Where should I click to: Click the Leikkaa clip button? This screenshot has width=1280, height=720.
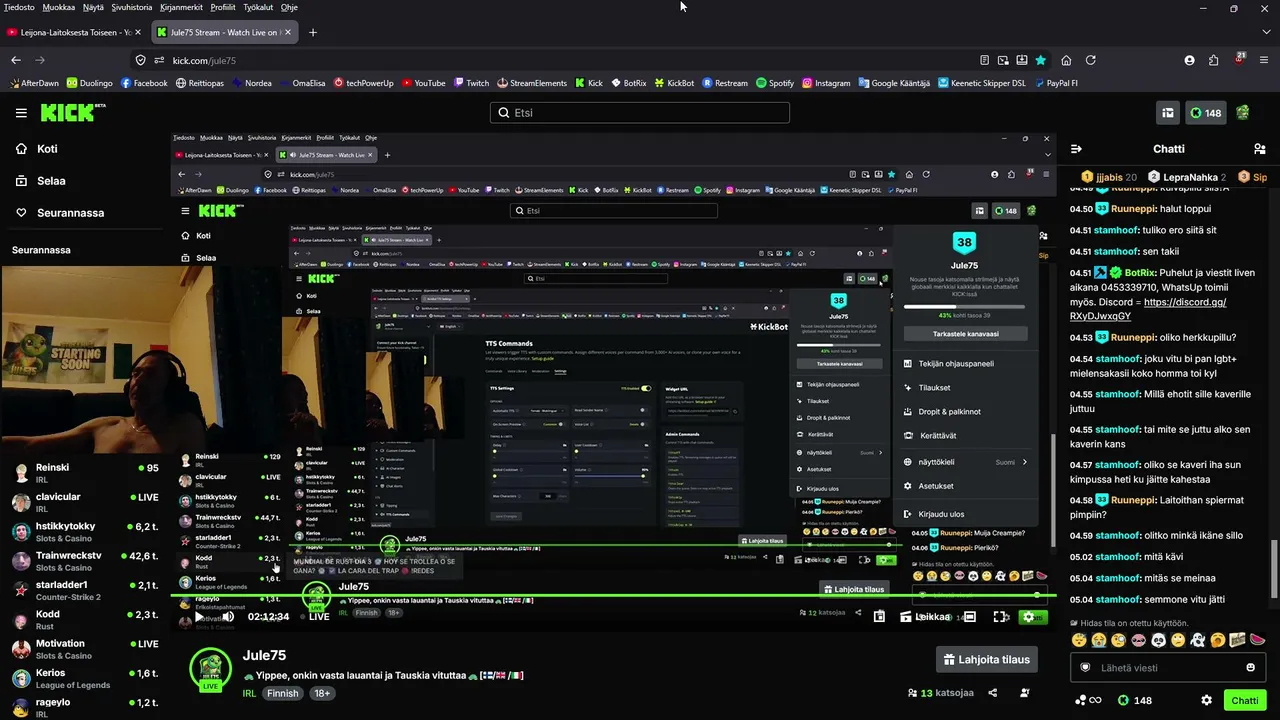(925, 617)
